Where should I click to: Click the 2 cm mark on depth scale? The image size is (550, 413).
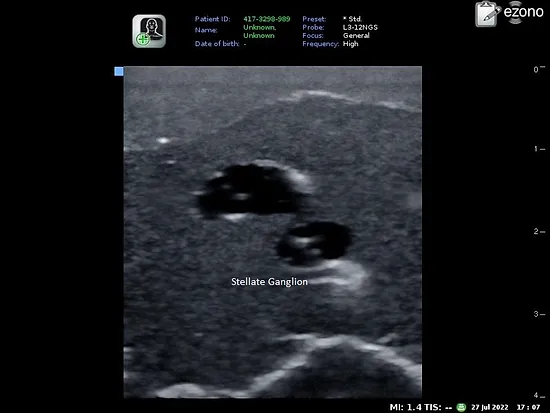point(539,231)
